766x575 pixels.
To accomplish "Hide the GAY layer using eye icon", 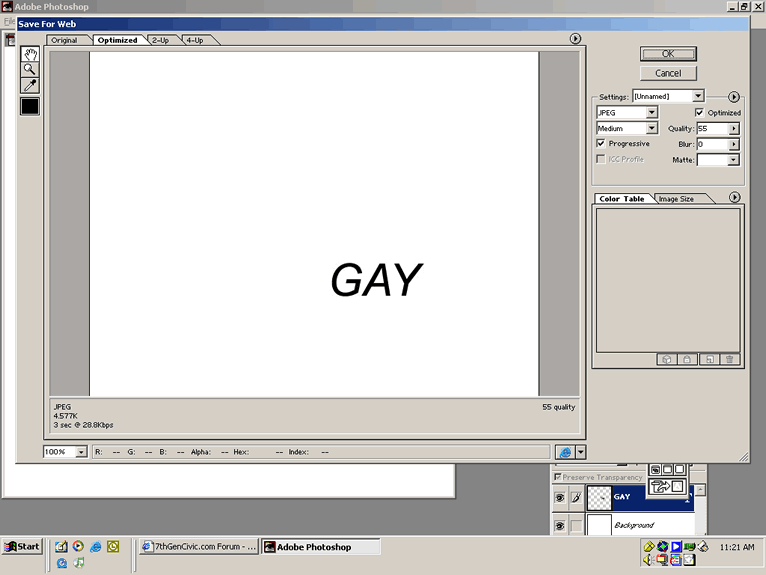I will point(559,497).
